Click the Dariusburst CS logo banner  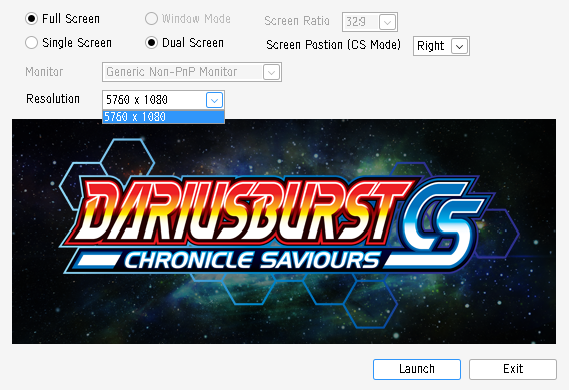(x=284, y=231)
